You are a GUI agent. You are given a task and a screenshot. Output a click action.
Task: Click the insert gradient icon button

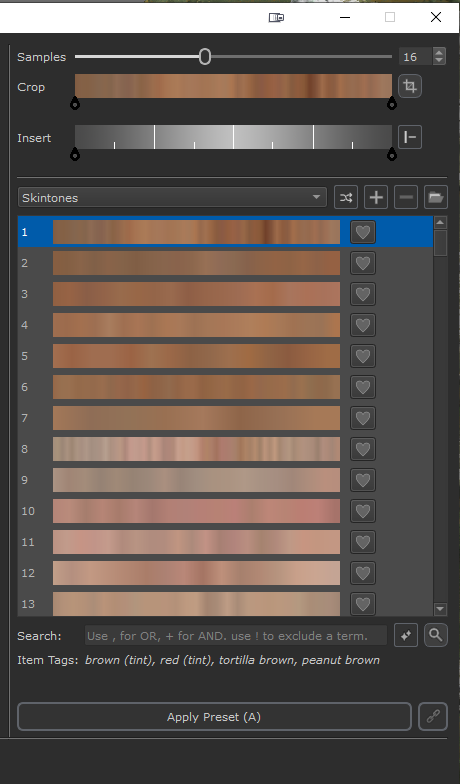click(x=410, y=137)
